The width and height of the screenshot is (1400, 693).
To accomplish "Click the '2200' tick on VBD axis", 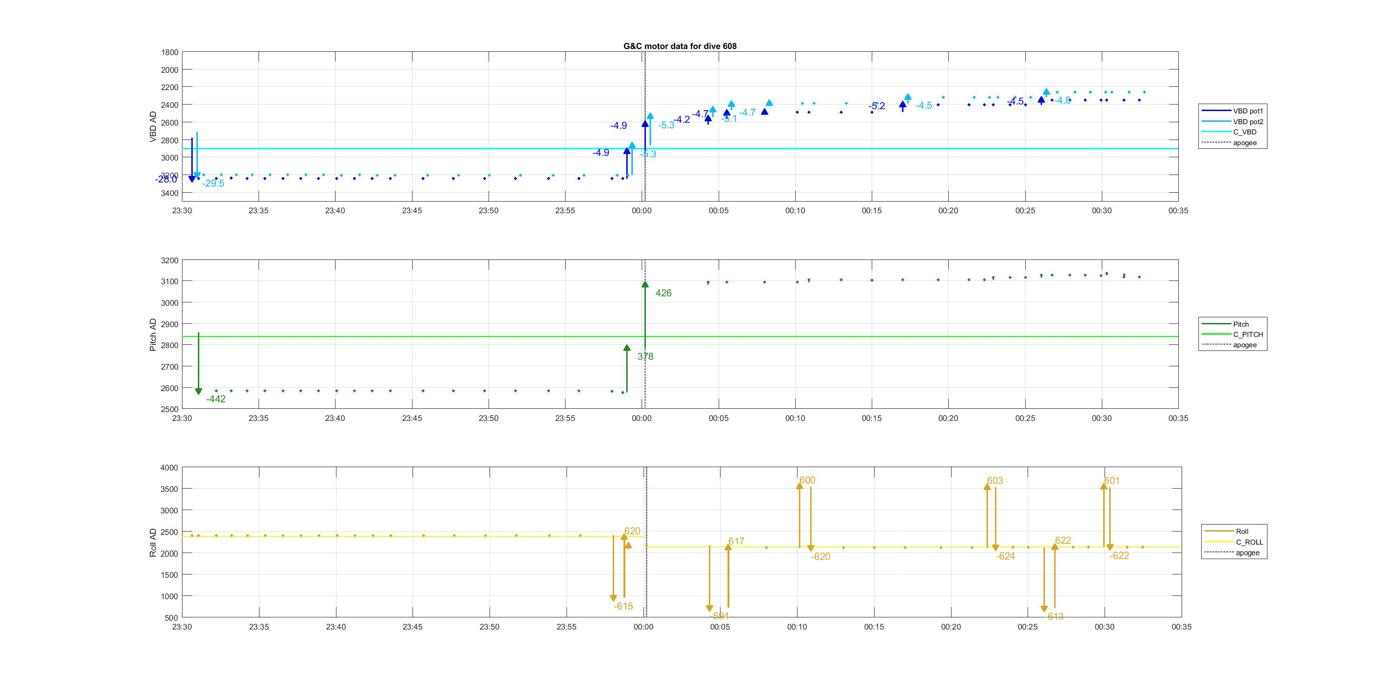I will pos(170,88).
